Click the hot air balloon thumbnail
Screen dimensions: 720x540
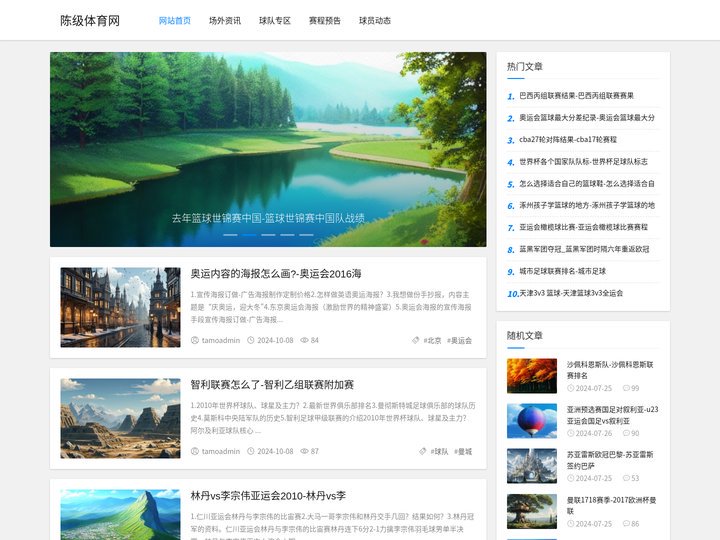tap(532, 421)
